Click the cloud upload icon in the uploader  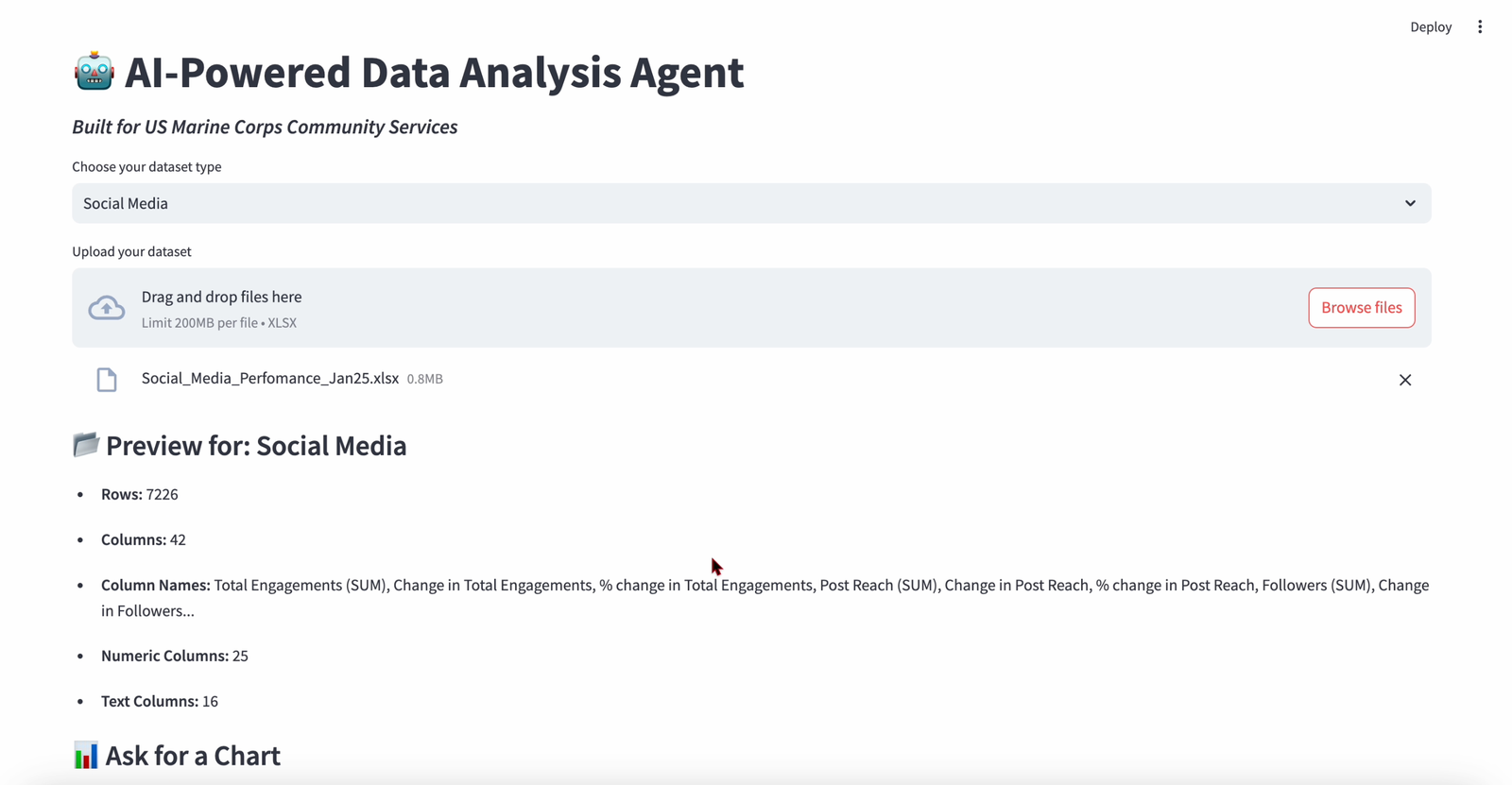tap(106, 307)
